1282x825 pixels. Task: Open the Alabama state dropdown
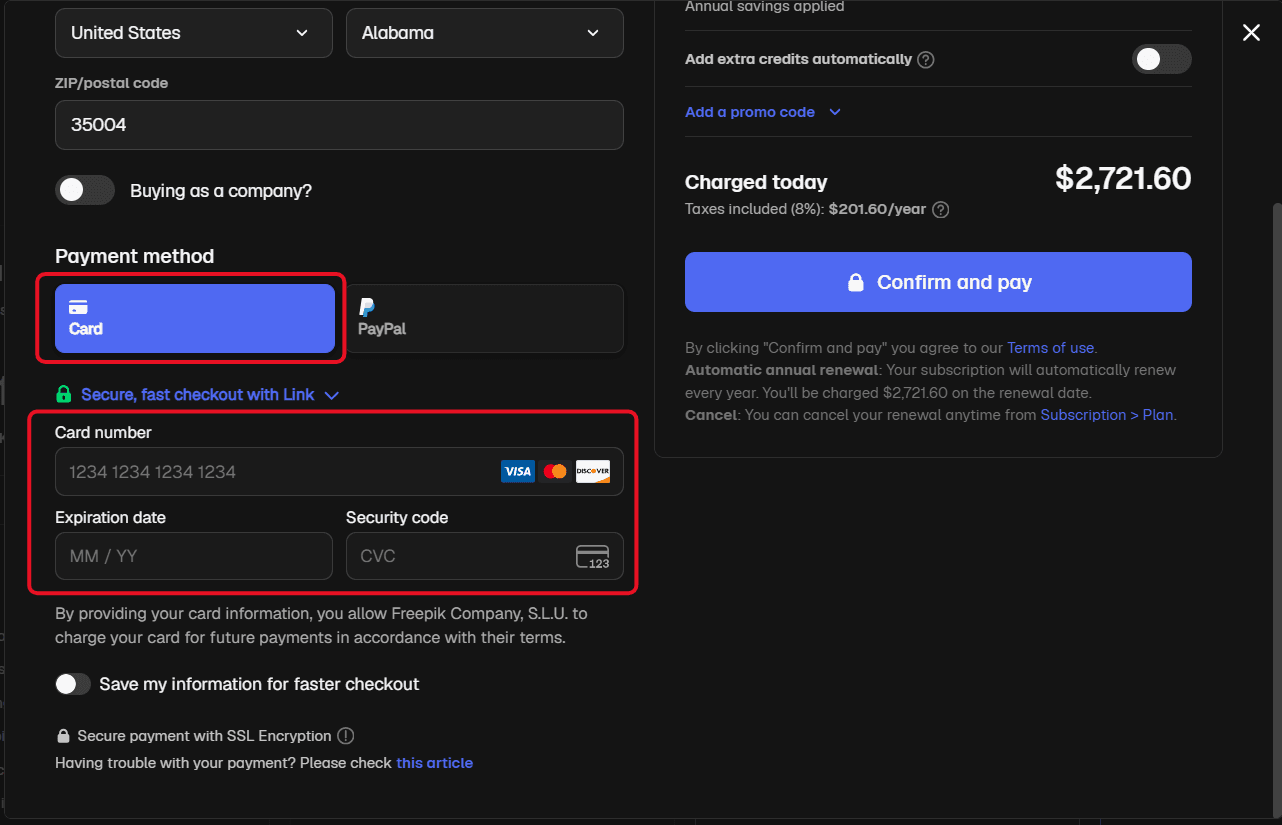tap(484, 33)
